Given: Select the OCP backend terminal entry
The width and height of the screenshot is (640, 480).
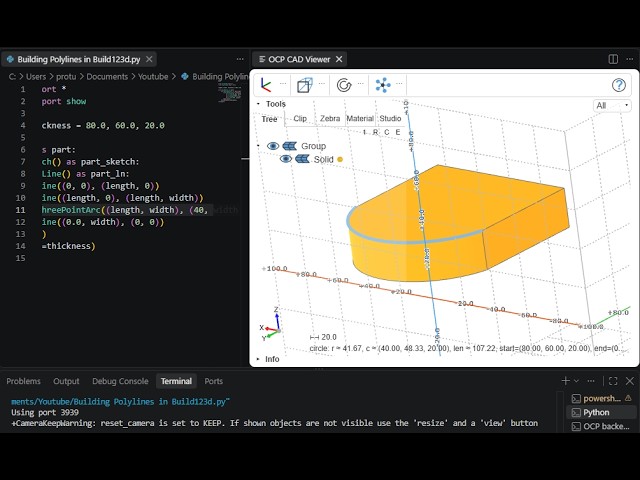Looking at the screenshot, I should pos(602,426).
